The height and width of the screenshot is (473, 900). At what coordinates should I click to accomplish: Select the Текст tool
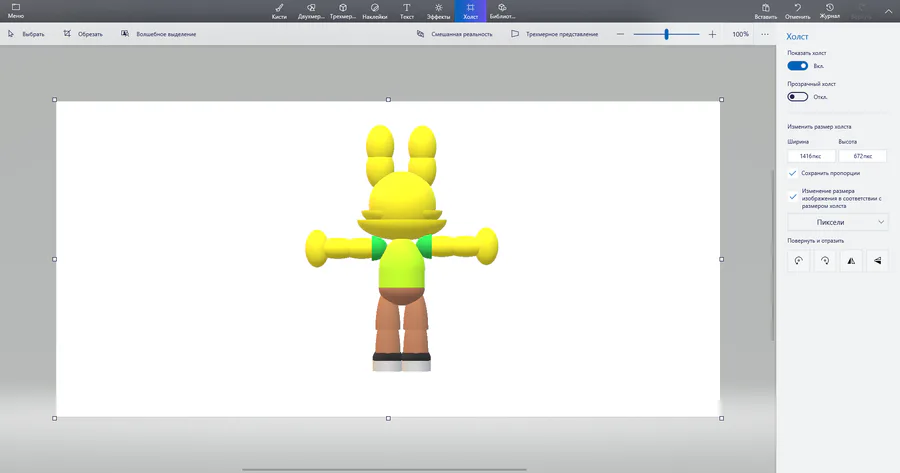tap(406, 11)
